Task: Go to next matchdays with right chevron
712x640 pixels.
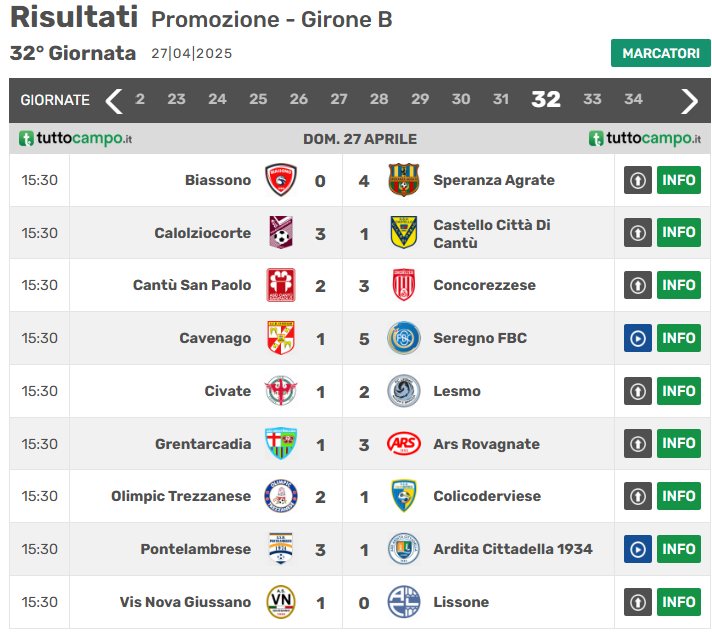Action: pos(689,100)
